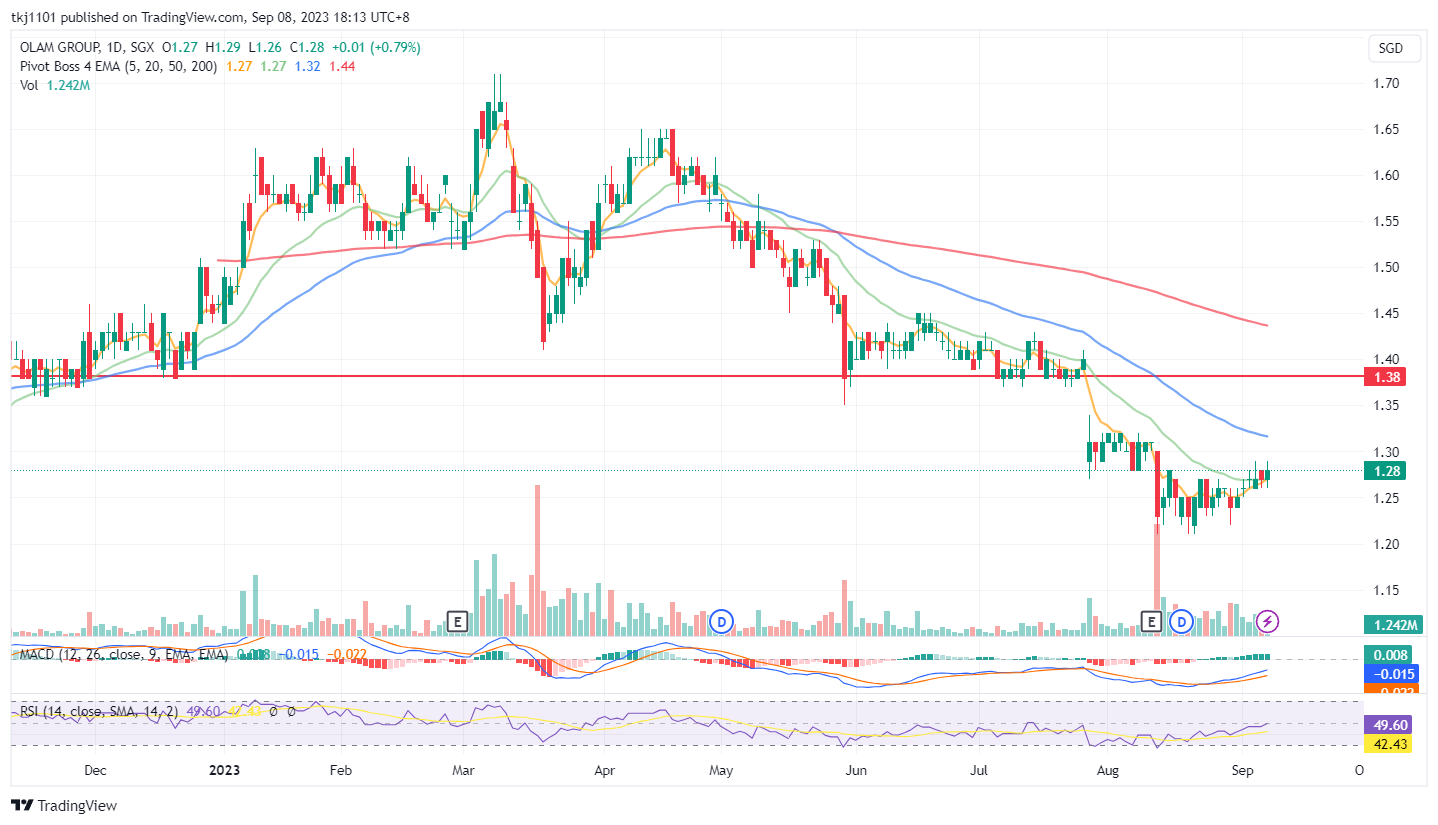Select the Vol indicator legend
This screenshot has width=1438, height=825.
(x=28, y=85)
